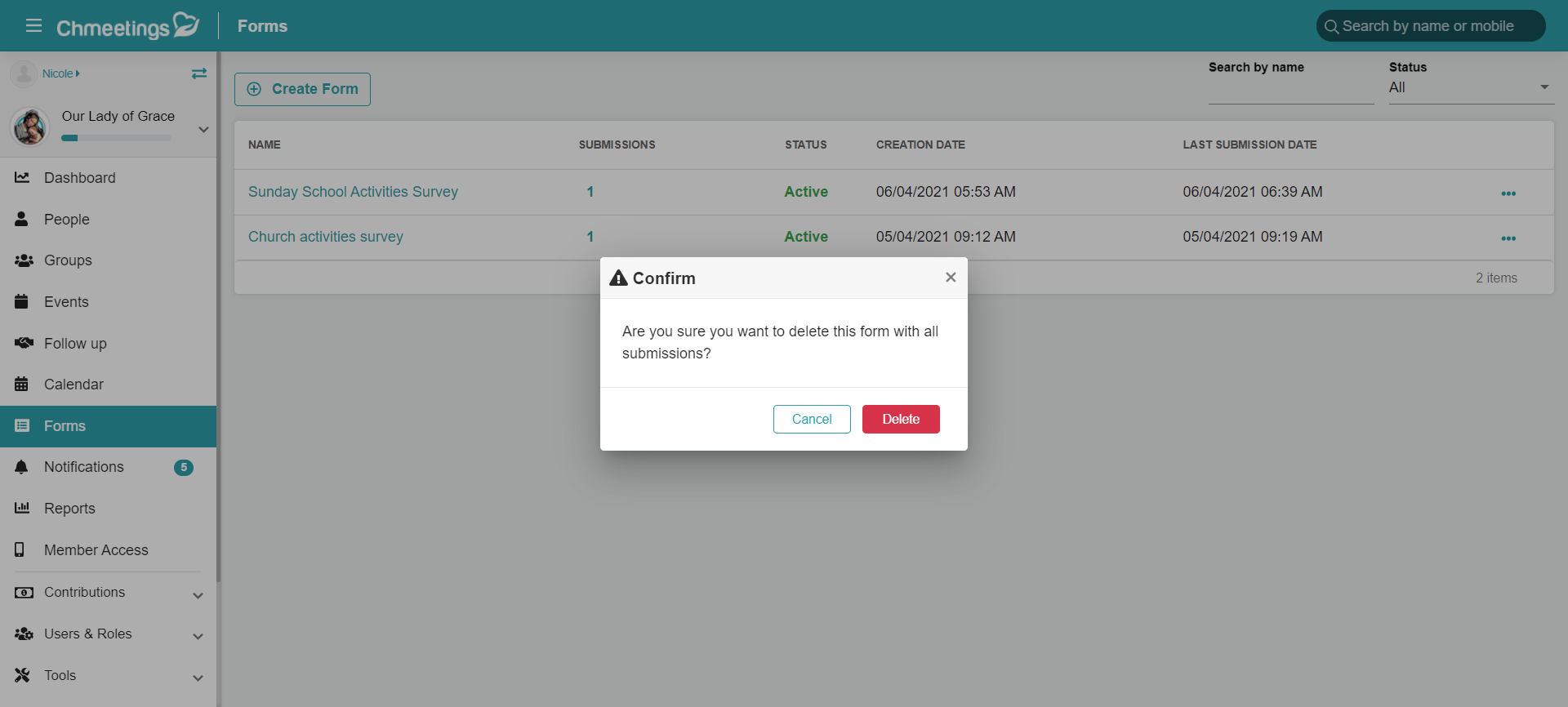Open Sunday School Activities Survey form link
1568x707 pixels.
click(353, 192)
